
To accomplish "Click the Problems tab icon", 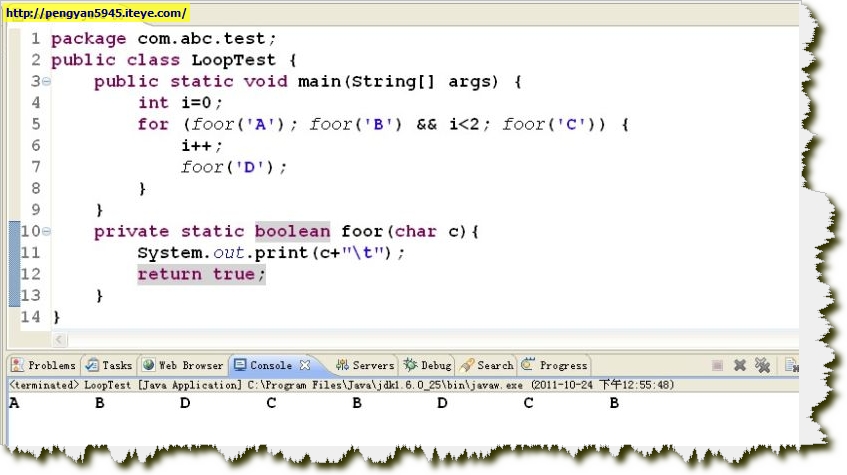I will coord(17,365).
